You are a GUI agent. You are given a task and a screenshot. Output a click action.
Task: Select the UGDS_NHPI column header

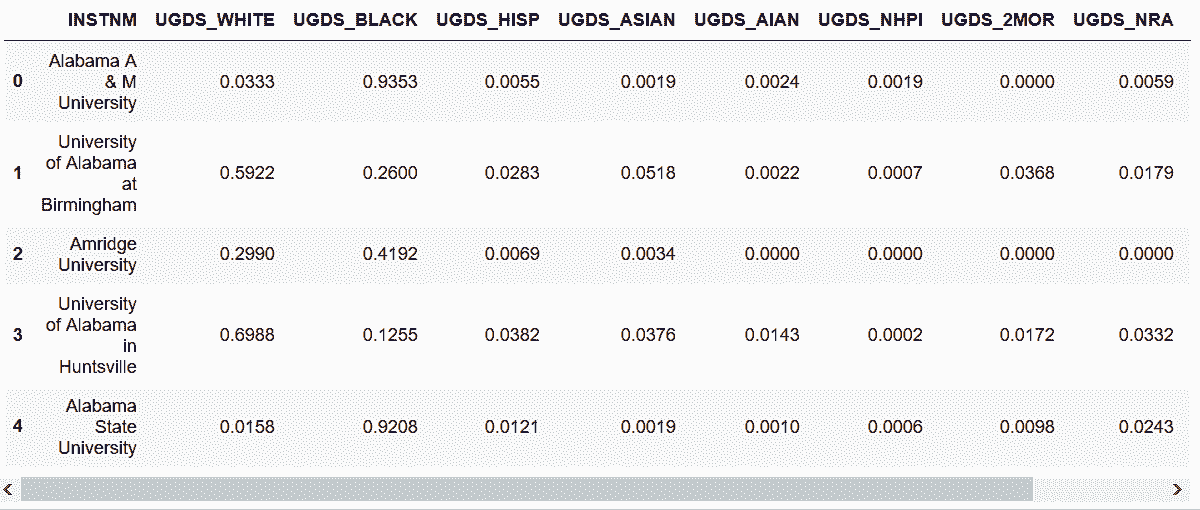[x=870, y=20]
